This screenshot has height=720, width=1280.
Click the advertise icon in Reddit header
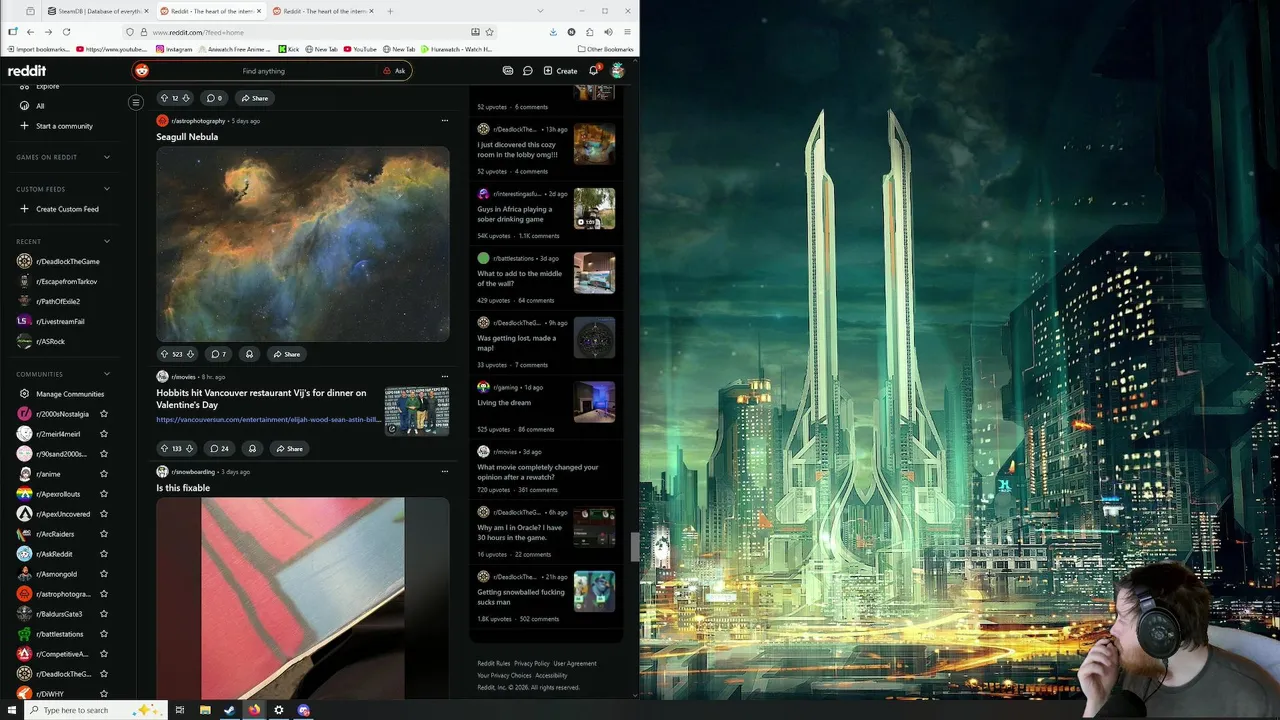pos(508,71)
